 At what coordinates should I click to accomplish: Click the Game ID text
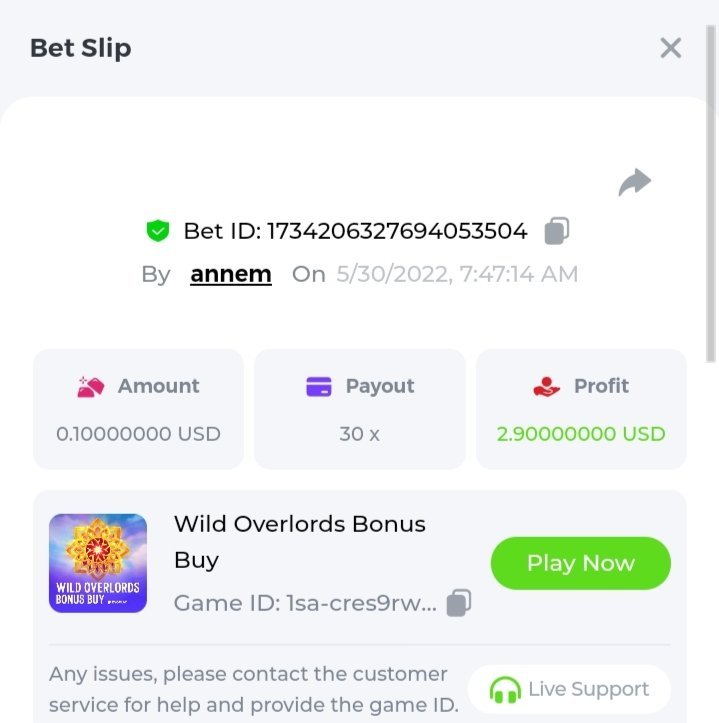coord(305,603)
